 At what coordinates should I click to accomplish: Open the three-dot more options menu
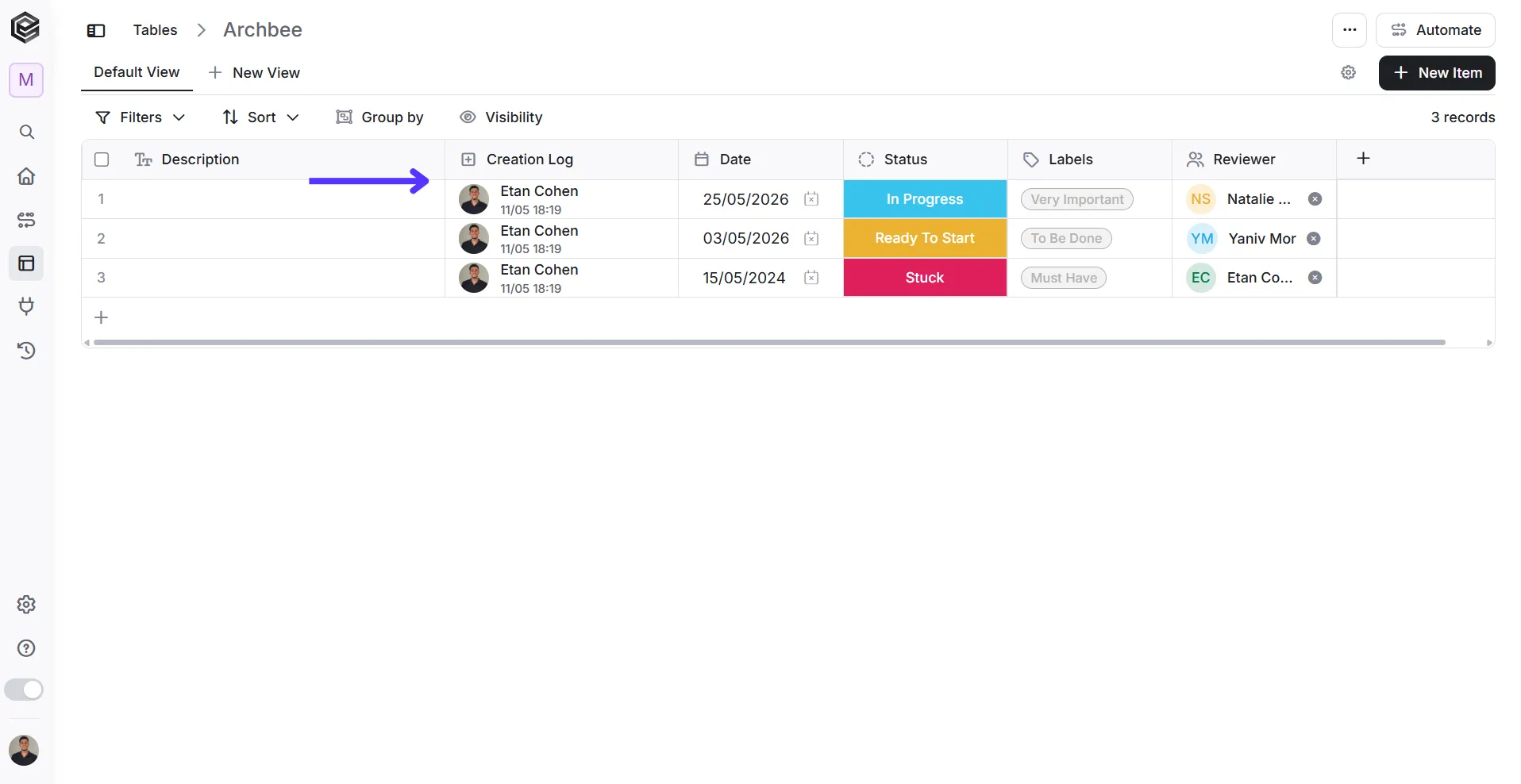(1350, 30)
